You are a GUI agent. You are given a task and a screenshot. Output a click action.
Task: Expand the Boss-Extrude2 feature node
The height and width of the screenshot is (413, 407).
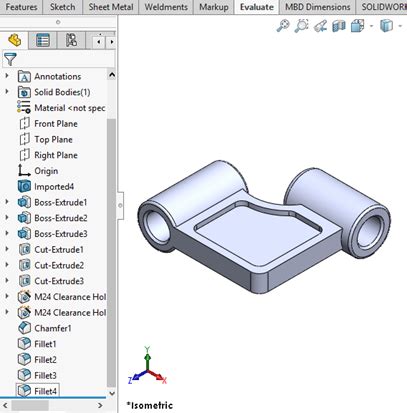(7, 218)
